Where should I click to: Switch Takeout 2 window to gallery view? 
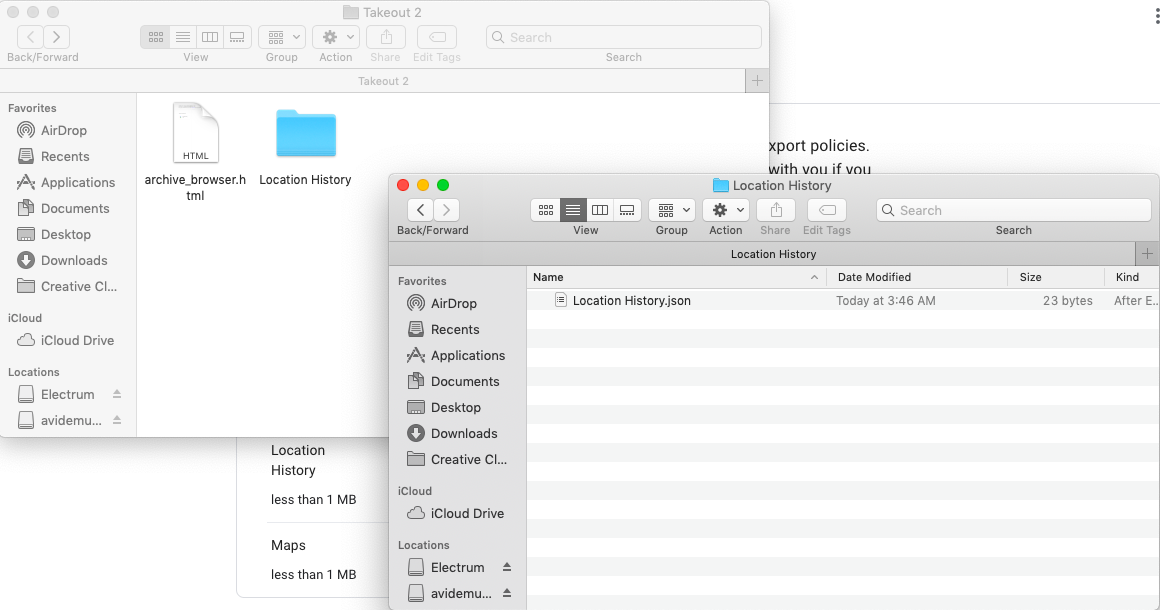pos(237,37)
